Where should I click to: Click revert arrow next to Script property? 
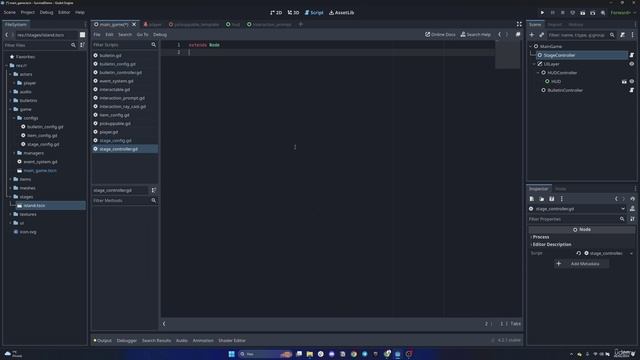(578, 253)
